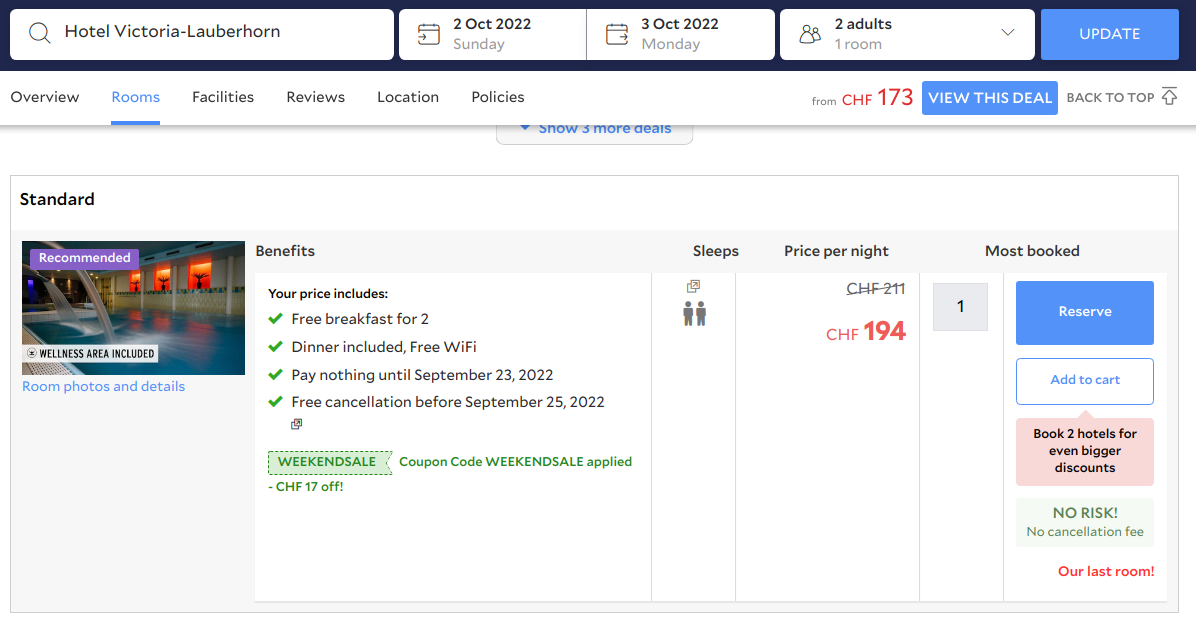Click the popup icon above sleeps figures
Image resolution: width=1196 pixels, height=621 pixels.
pyautogui.click(x=693, y=287)
